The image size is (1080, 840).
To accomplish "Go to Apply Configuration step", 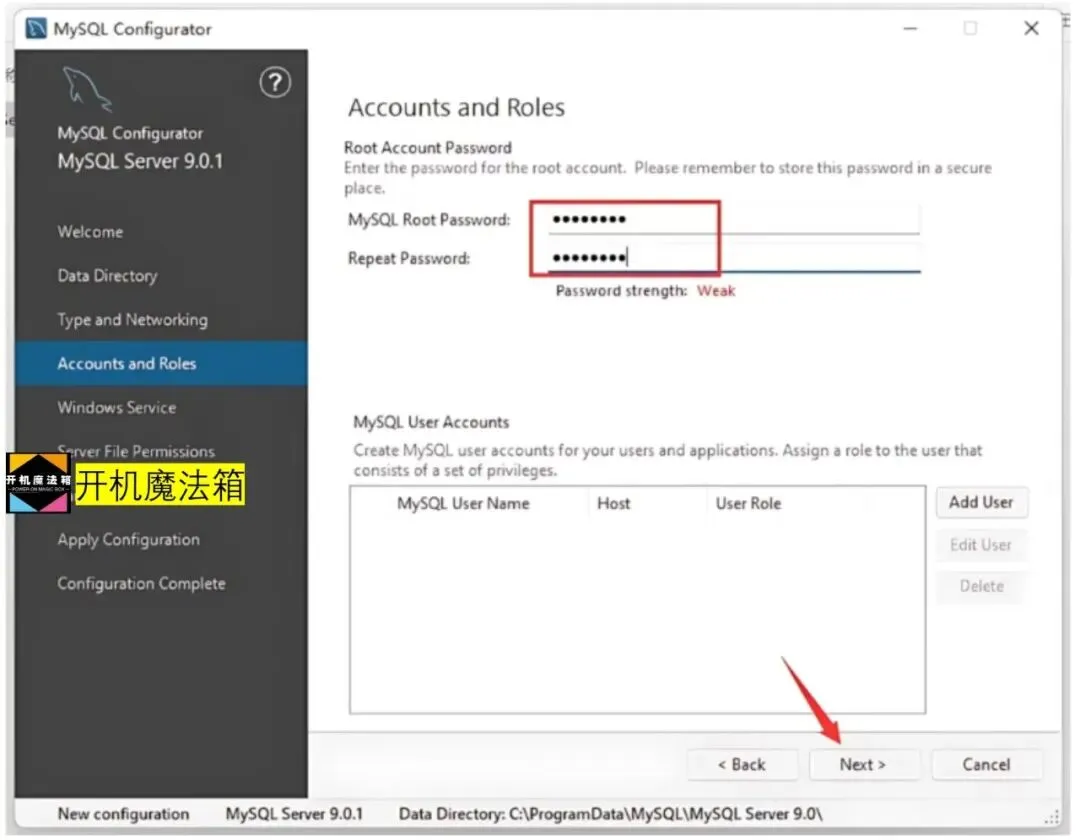I will click(x=128, y=540).
